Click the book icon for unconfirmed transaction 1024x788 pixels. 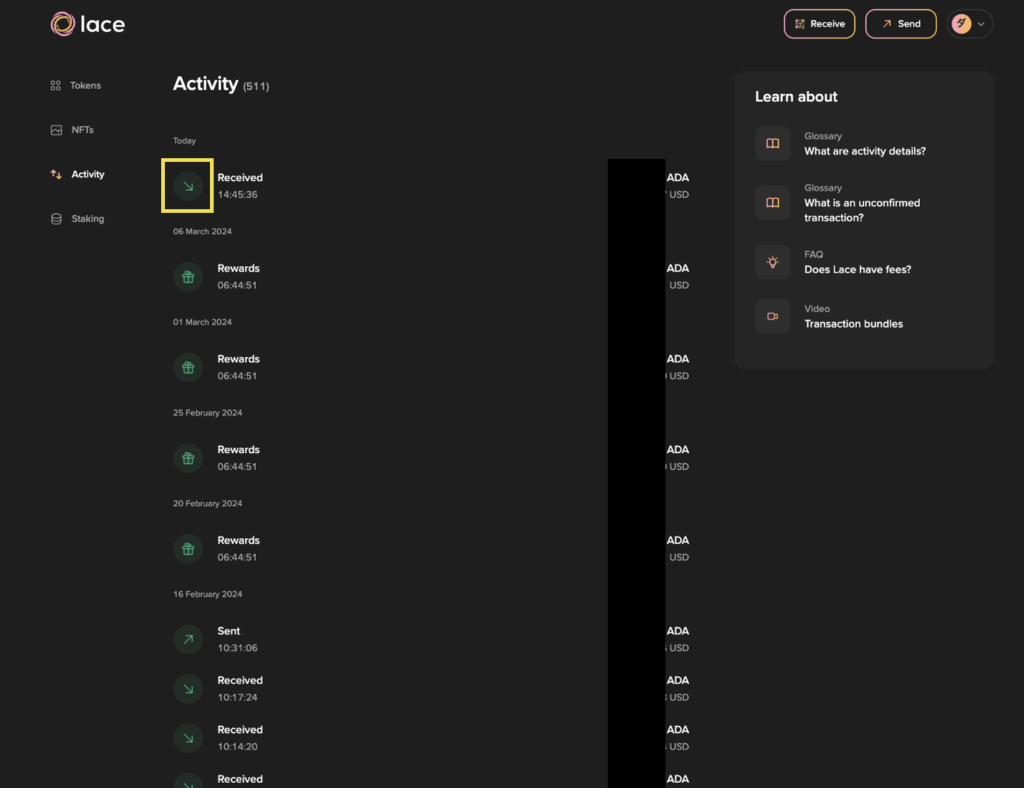772,203
